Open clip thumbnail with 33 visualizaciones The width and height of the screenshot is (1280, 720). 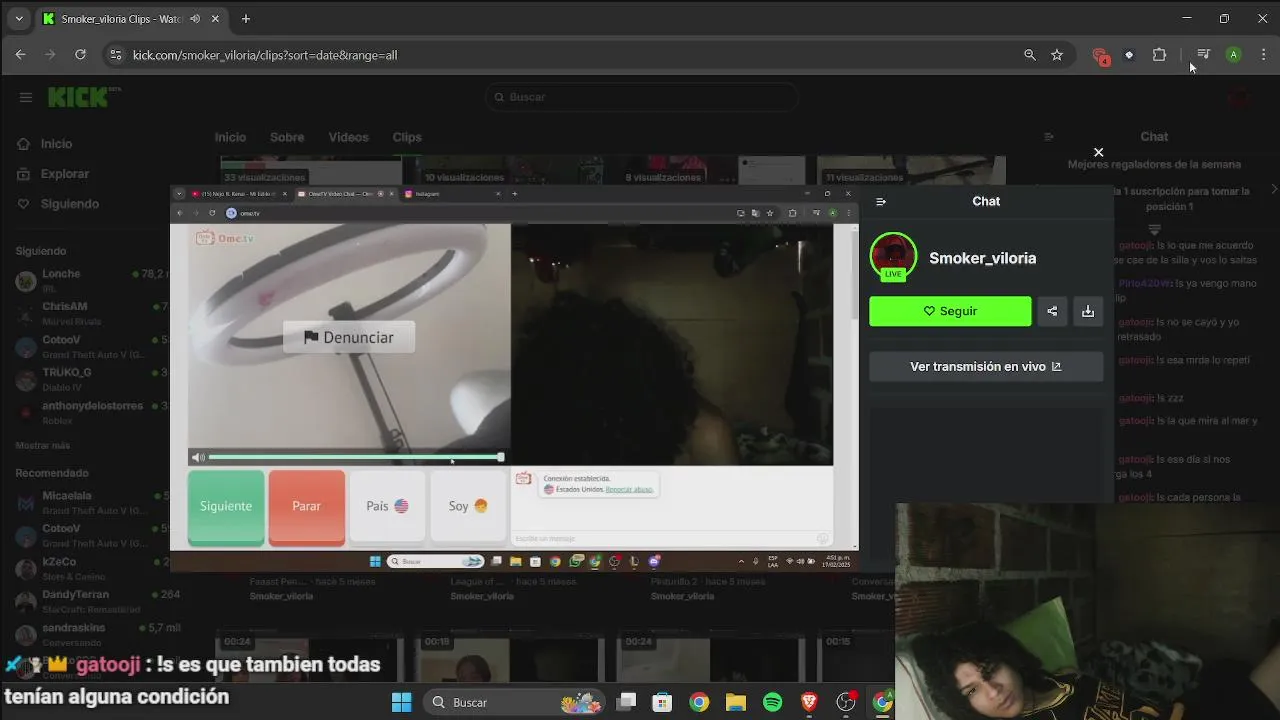click(x=311, y=171)
